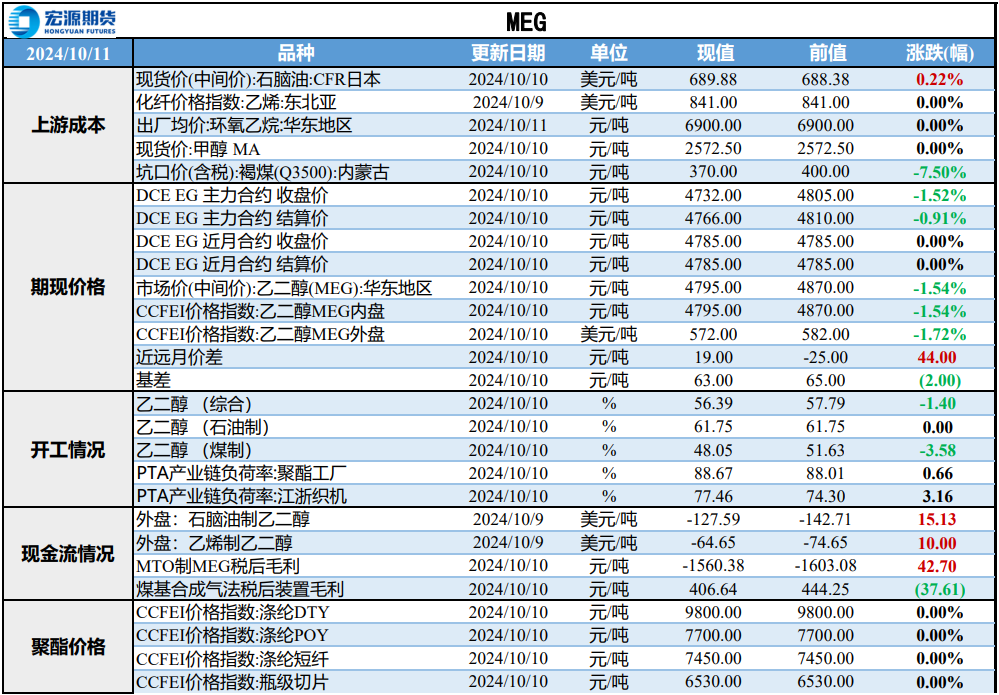Viewport: 999px width, 695px height.
Task: Select the 乙二醇（石油制）row name
Action: (x=203, y=427)
